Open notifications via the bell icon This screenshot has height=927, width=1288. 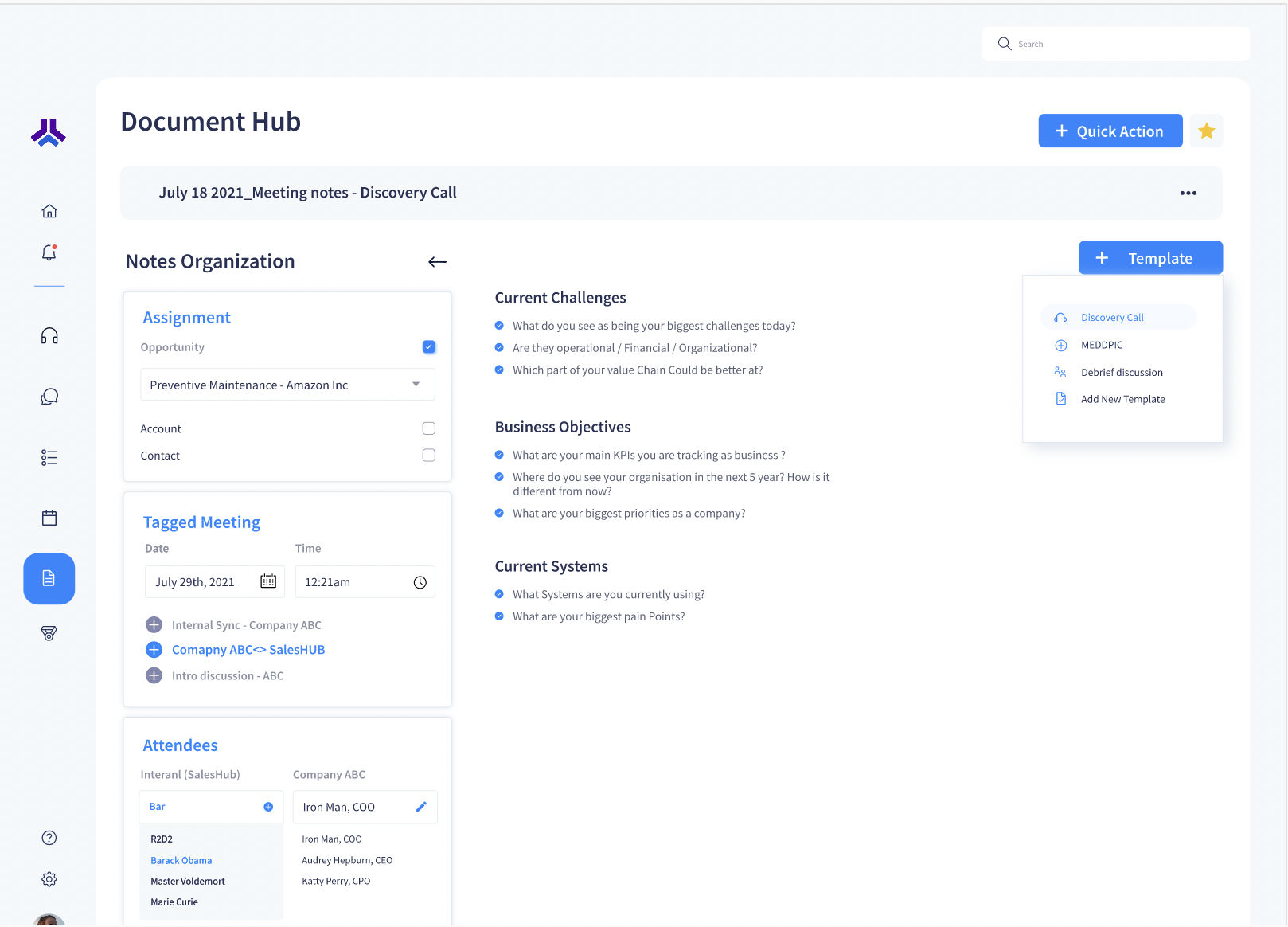pos(49,252)
